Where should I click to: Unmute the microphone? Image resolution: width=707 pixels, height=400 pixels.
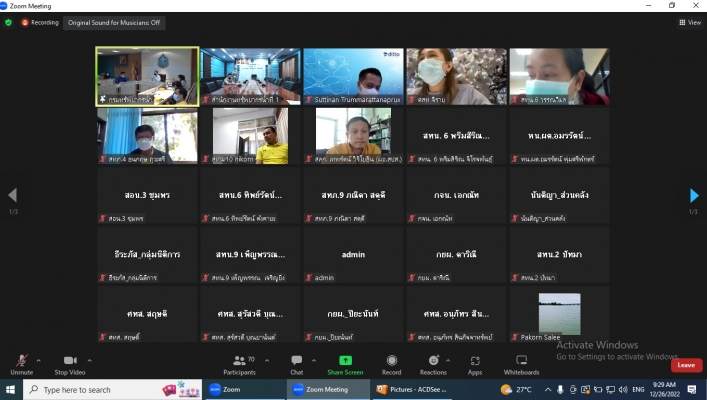pyautogui.click(x=22, y=365)
